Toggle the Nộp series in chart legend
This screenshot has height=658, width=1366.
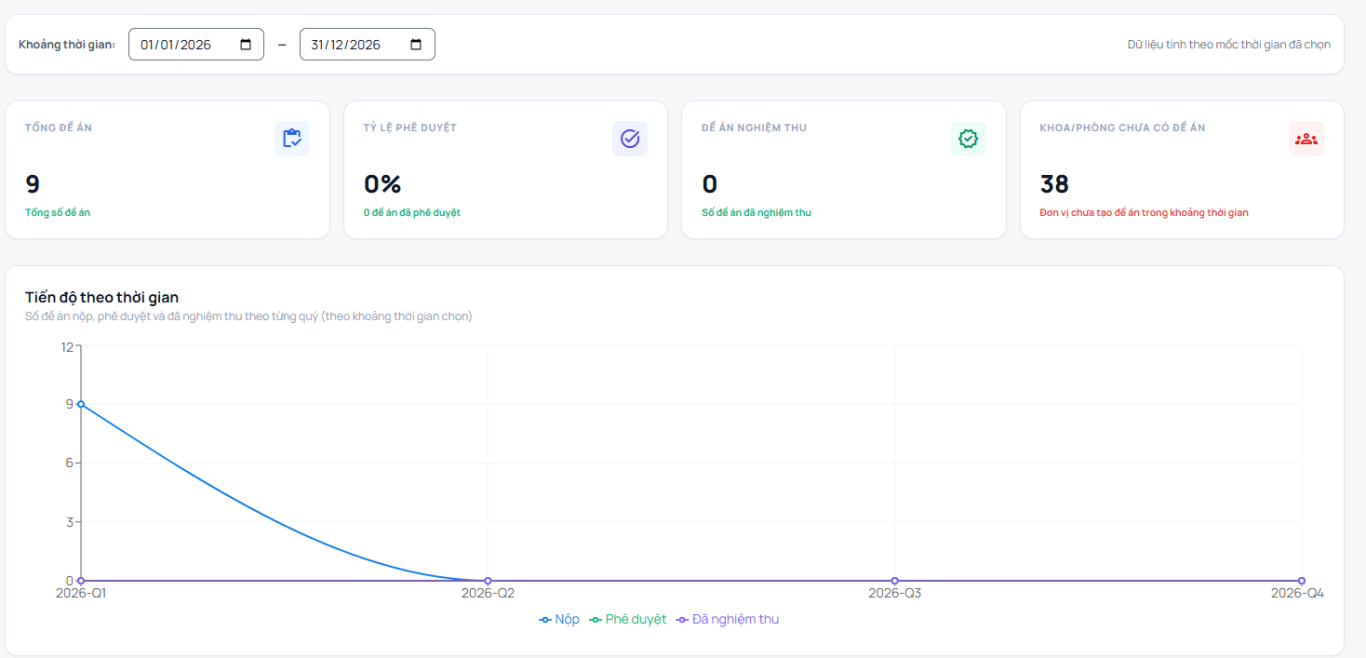[x=559, y=619]
